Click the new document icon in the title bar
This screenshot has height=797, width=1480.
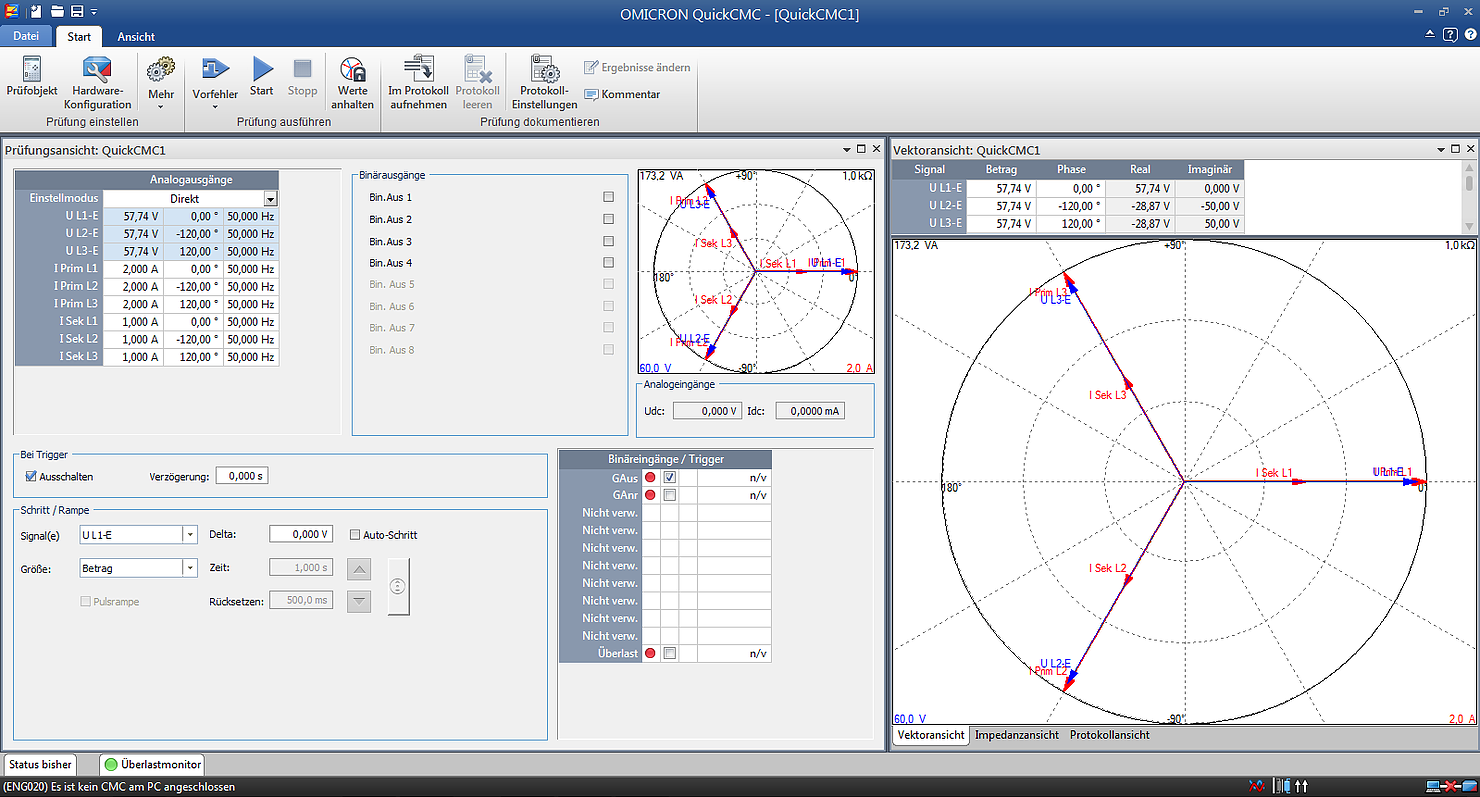coord(36,13)
